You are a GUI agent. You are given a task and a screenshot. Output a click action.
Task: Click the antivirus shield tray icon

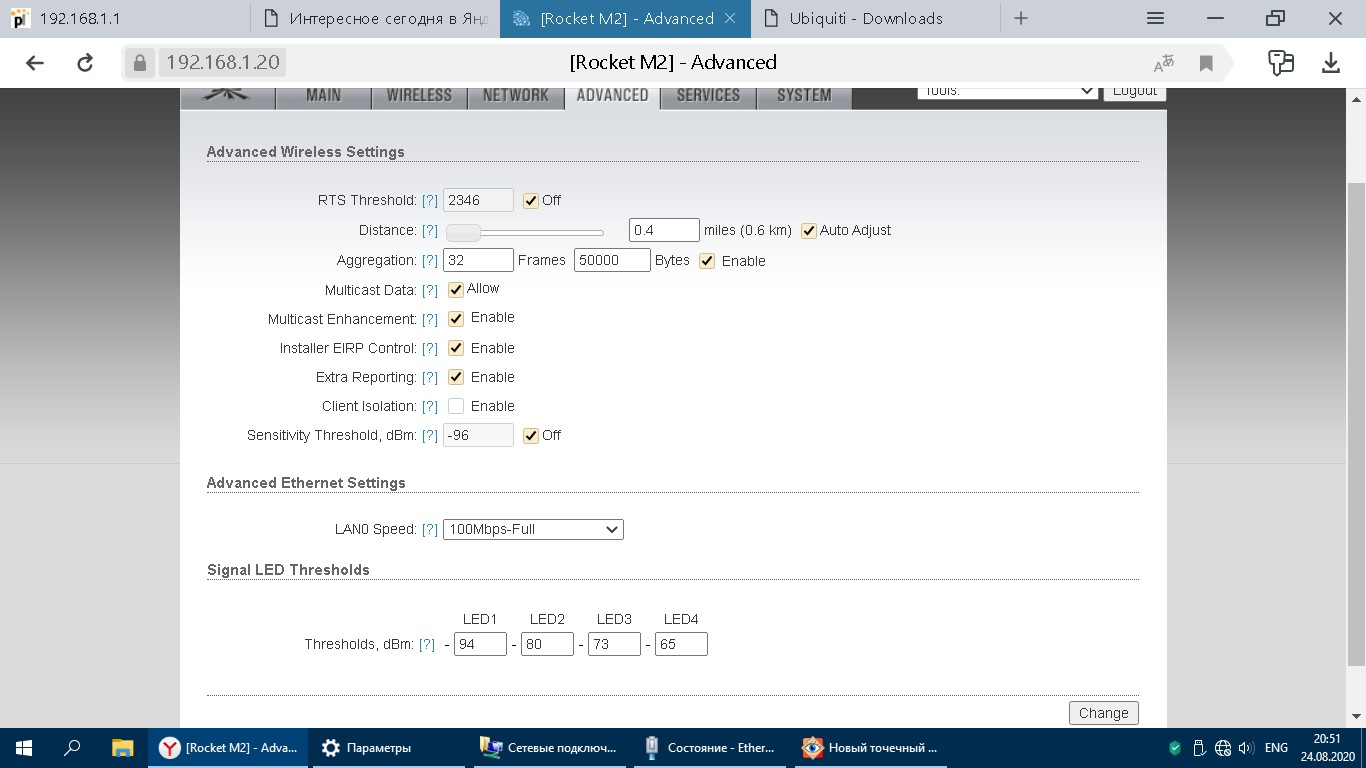[x=1175, y=747]
